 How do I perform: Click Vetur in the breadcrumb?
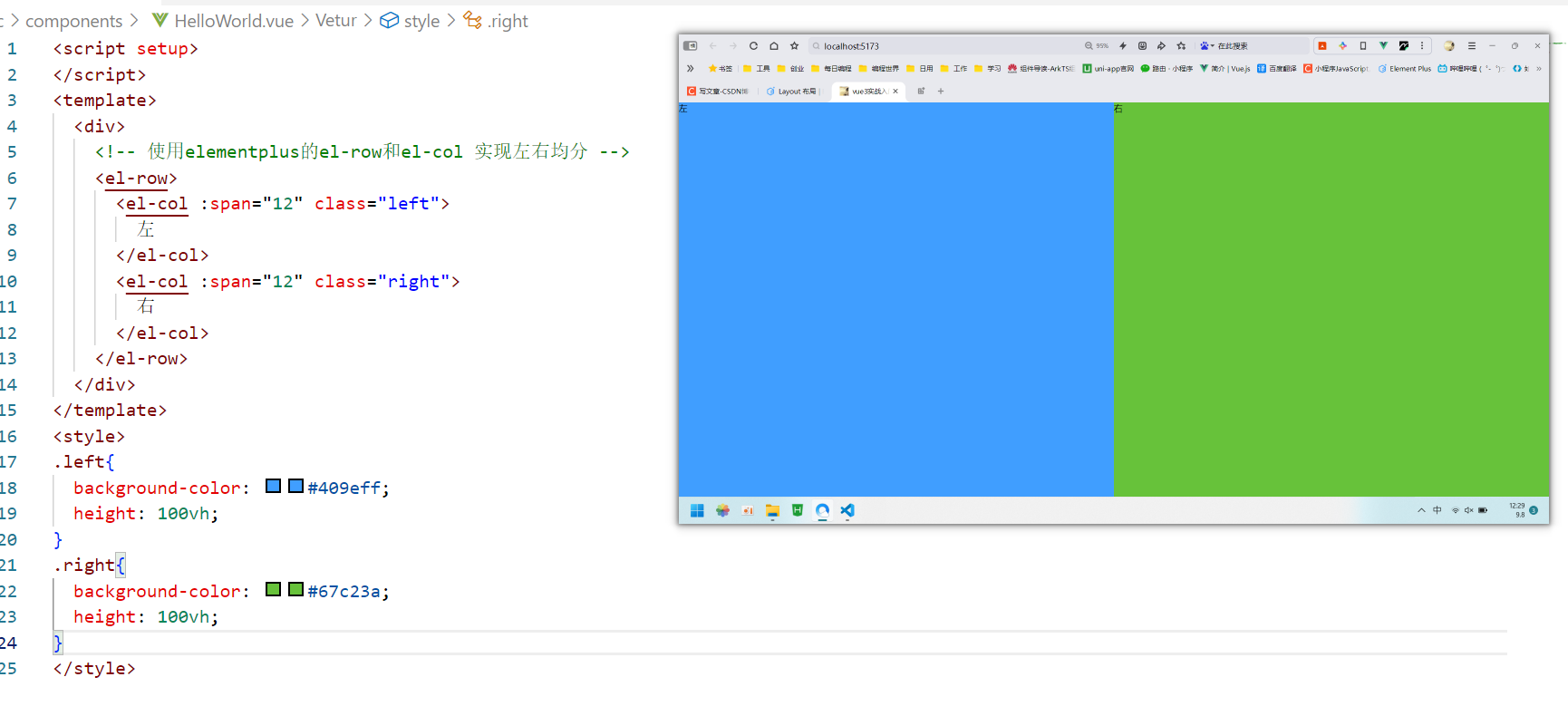click(x=336, y=21)
